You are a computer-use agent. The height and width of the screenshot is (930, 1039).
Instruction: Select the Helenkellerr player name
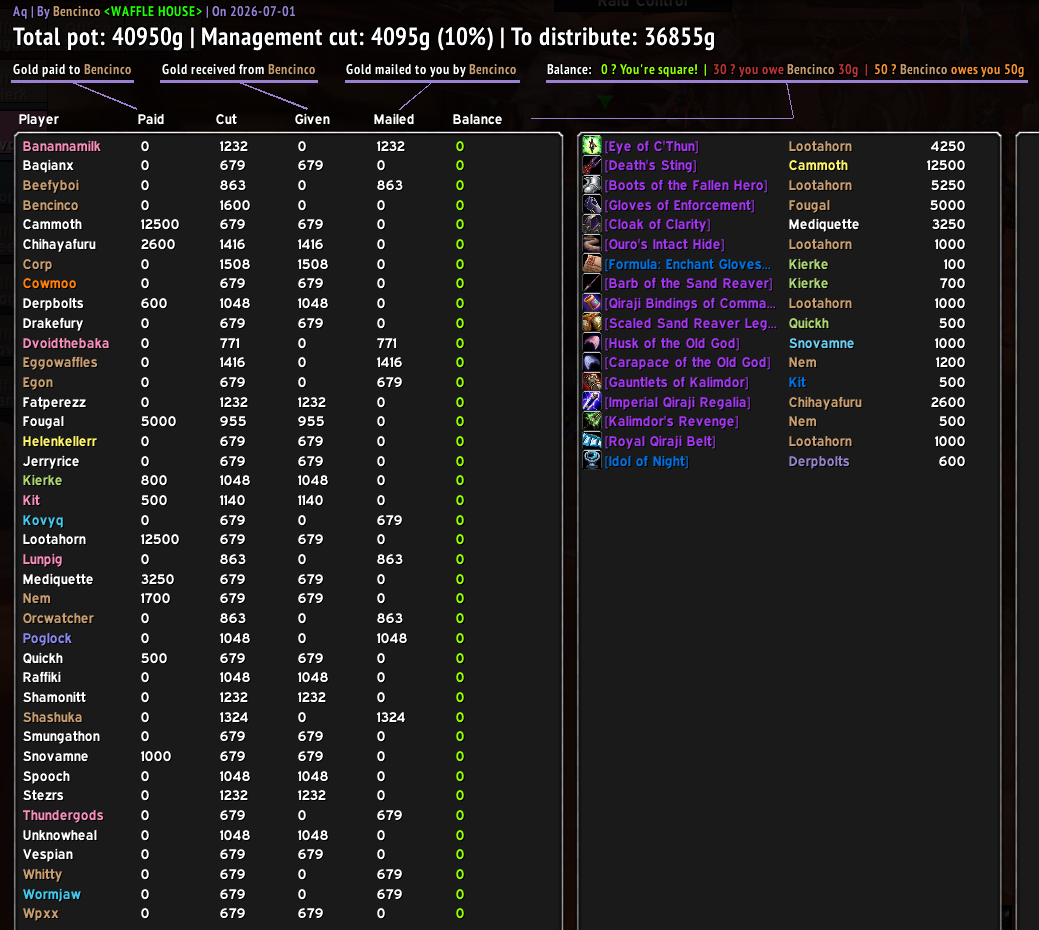click(60, 441)
